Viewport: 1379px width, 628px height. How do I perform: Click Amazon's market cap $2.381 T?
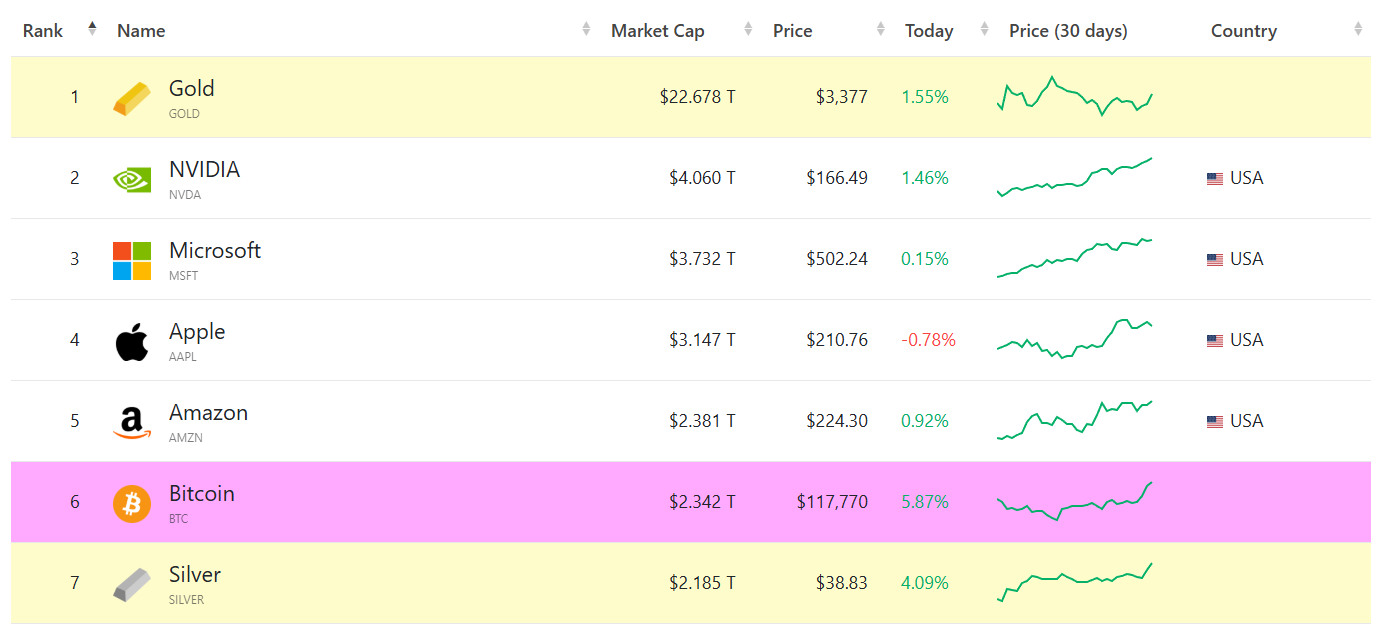click(x=703, y=421)
